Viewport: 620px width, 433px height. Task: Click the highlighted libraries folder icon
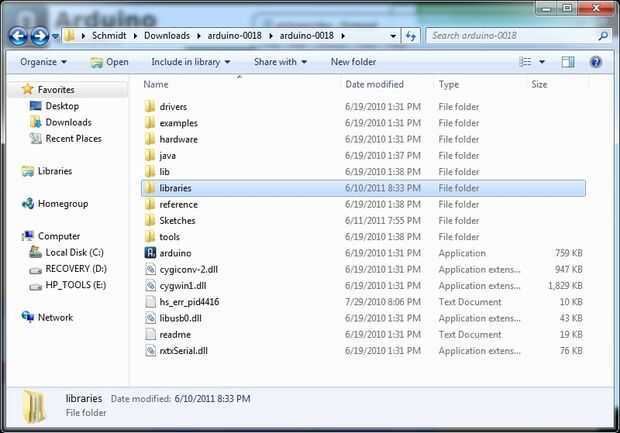click(x=150, y=188)
